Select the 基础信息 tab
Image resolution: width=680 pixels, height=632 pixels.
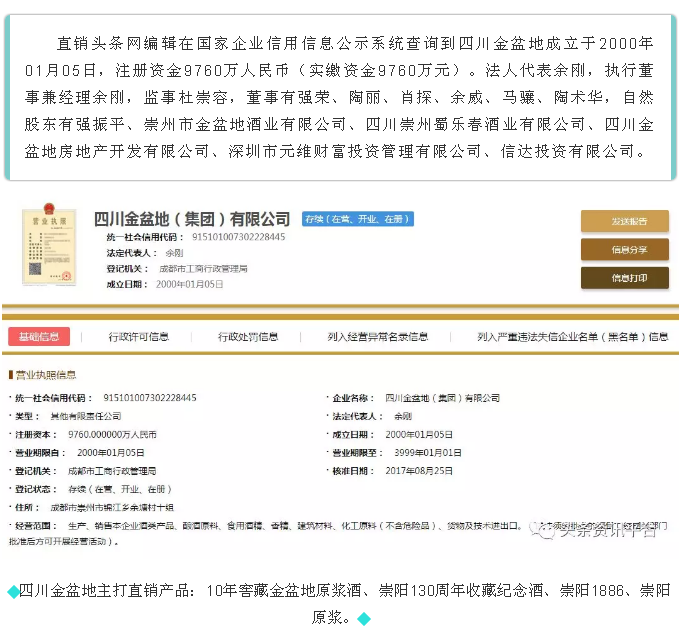tap(39, 337)
